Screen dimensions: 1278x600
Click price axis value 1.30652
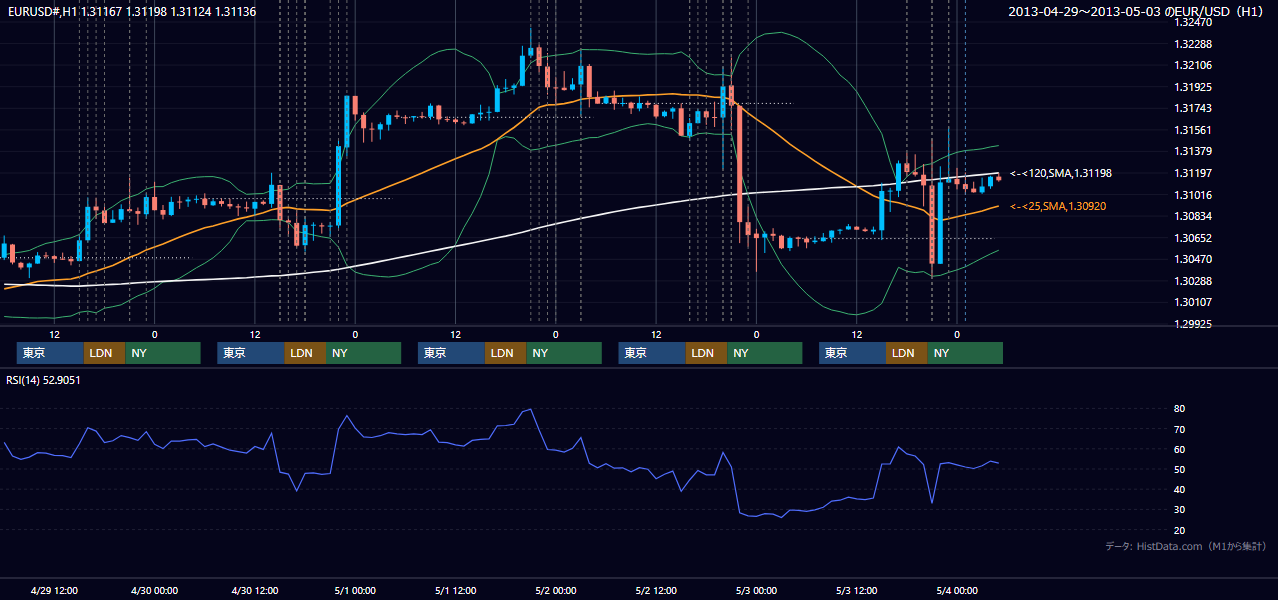click(x=1194, y=238)
